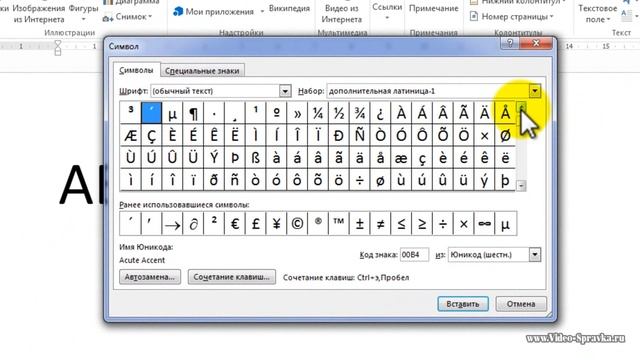
Task: Pick the ≤ symbol from recent symbols
Action: 401,224
